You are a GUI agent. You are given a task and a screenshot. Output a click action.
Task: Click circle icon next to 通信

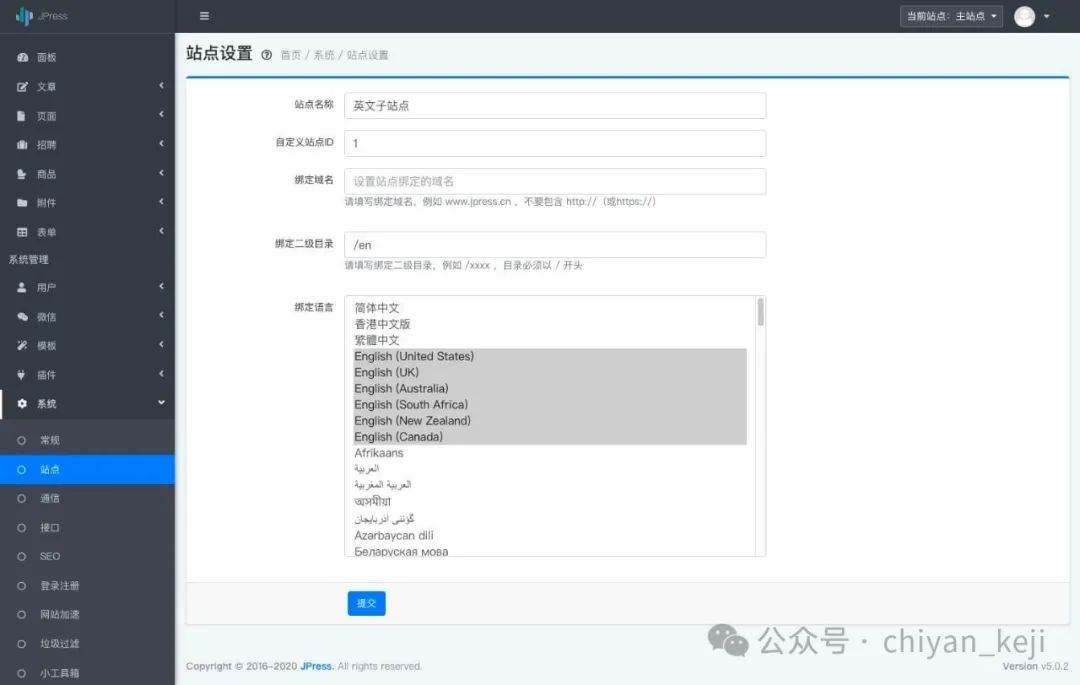click(21, 498)
